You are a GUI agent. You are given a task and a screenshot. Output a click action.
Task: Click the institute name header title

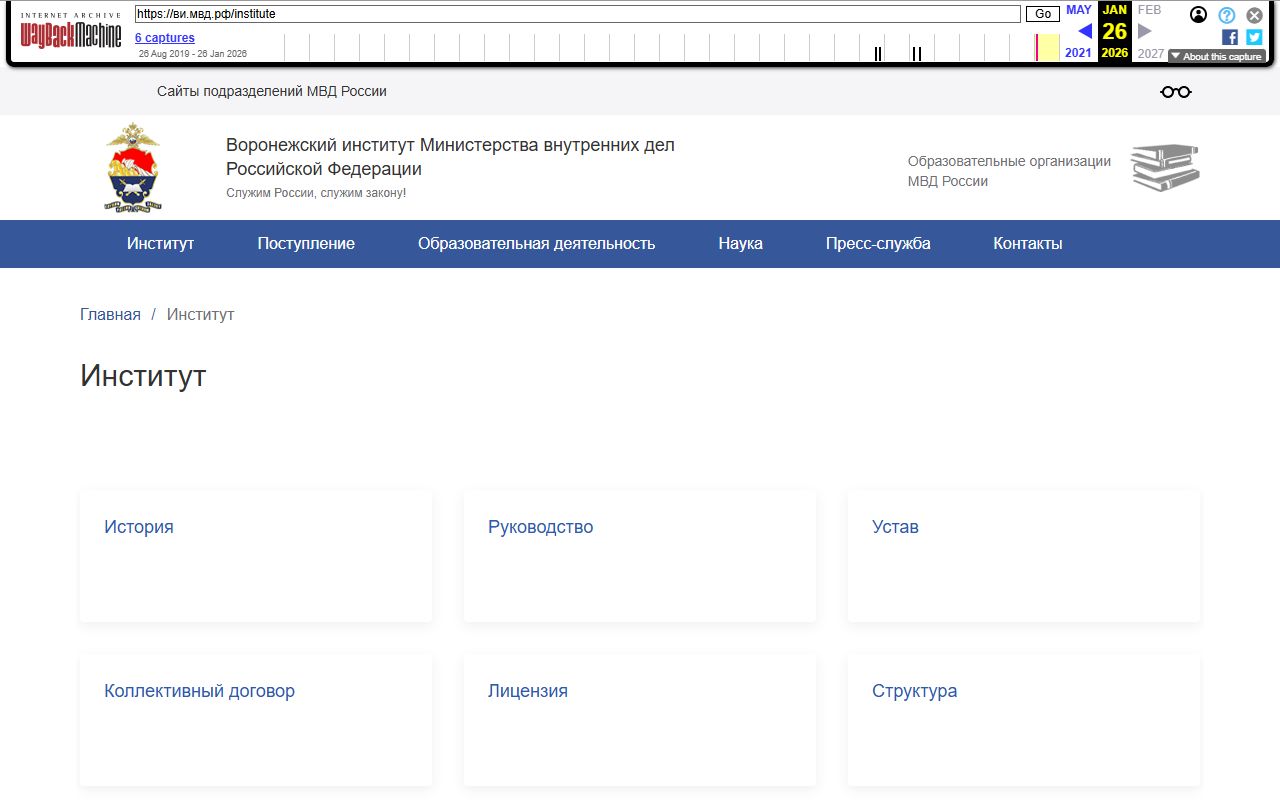(450, 157)
